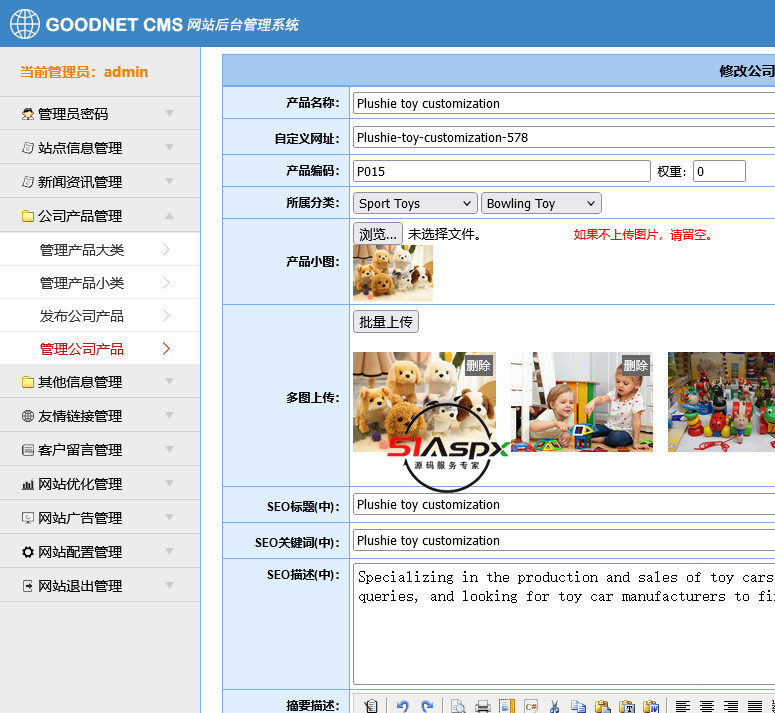Click the 产品名称 input field

[564, 103]
